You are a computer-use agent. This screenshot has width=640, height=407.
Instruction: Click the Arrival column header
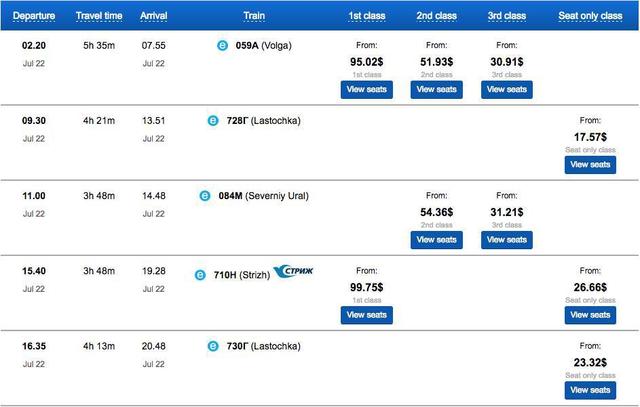click(x=153, y=16)
